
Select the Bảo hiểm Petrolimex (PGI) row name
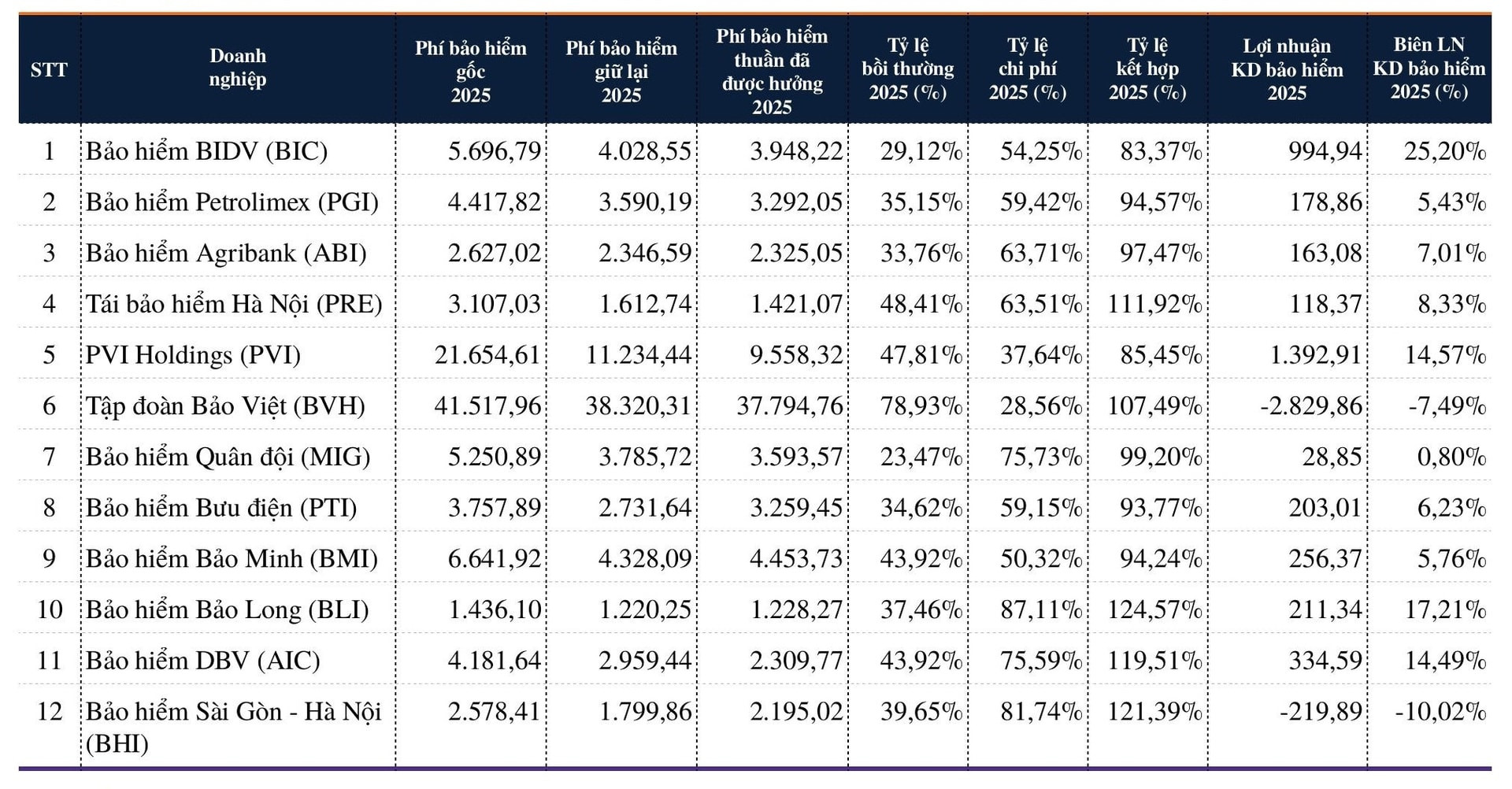[232, 202]
